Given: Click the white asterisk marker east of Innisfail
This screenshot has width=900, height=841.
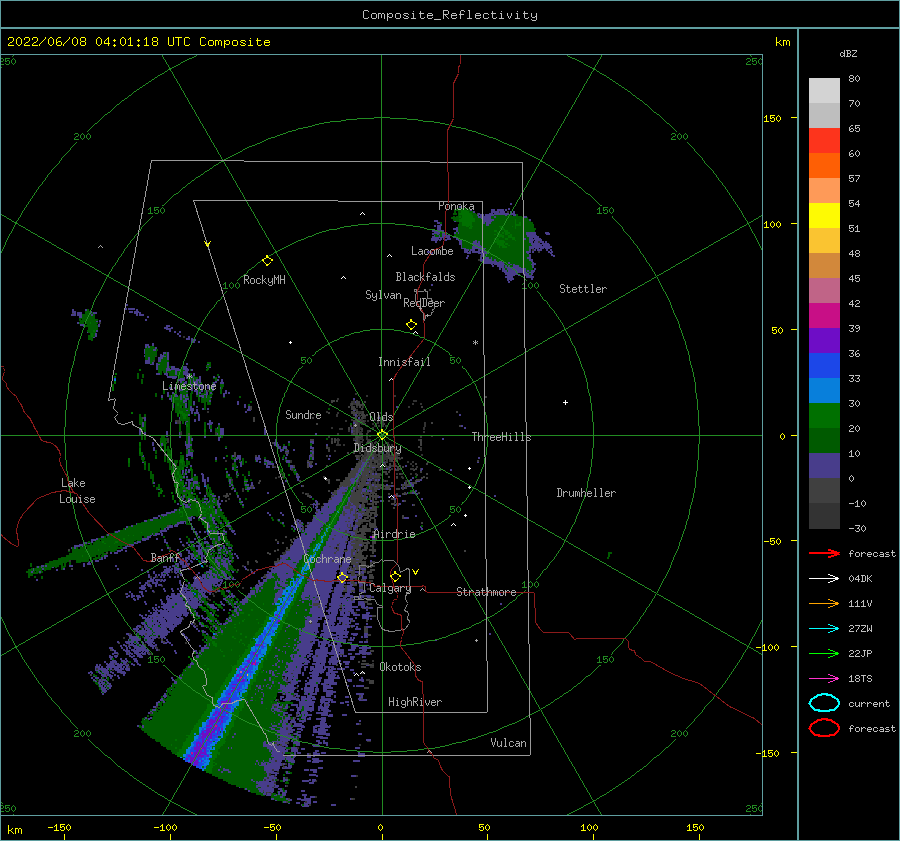Looking at the screenshot, I should [475, 343].
